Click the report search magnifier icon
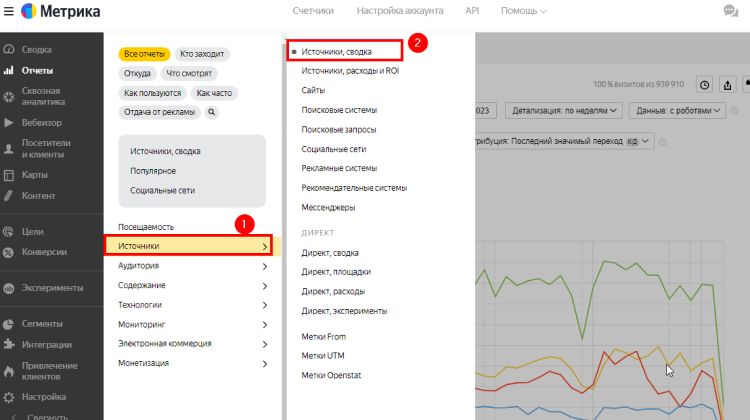The height and width of the screenshot is (420, 750). pyautogui.click(x=211, y=112)
